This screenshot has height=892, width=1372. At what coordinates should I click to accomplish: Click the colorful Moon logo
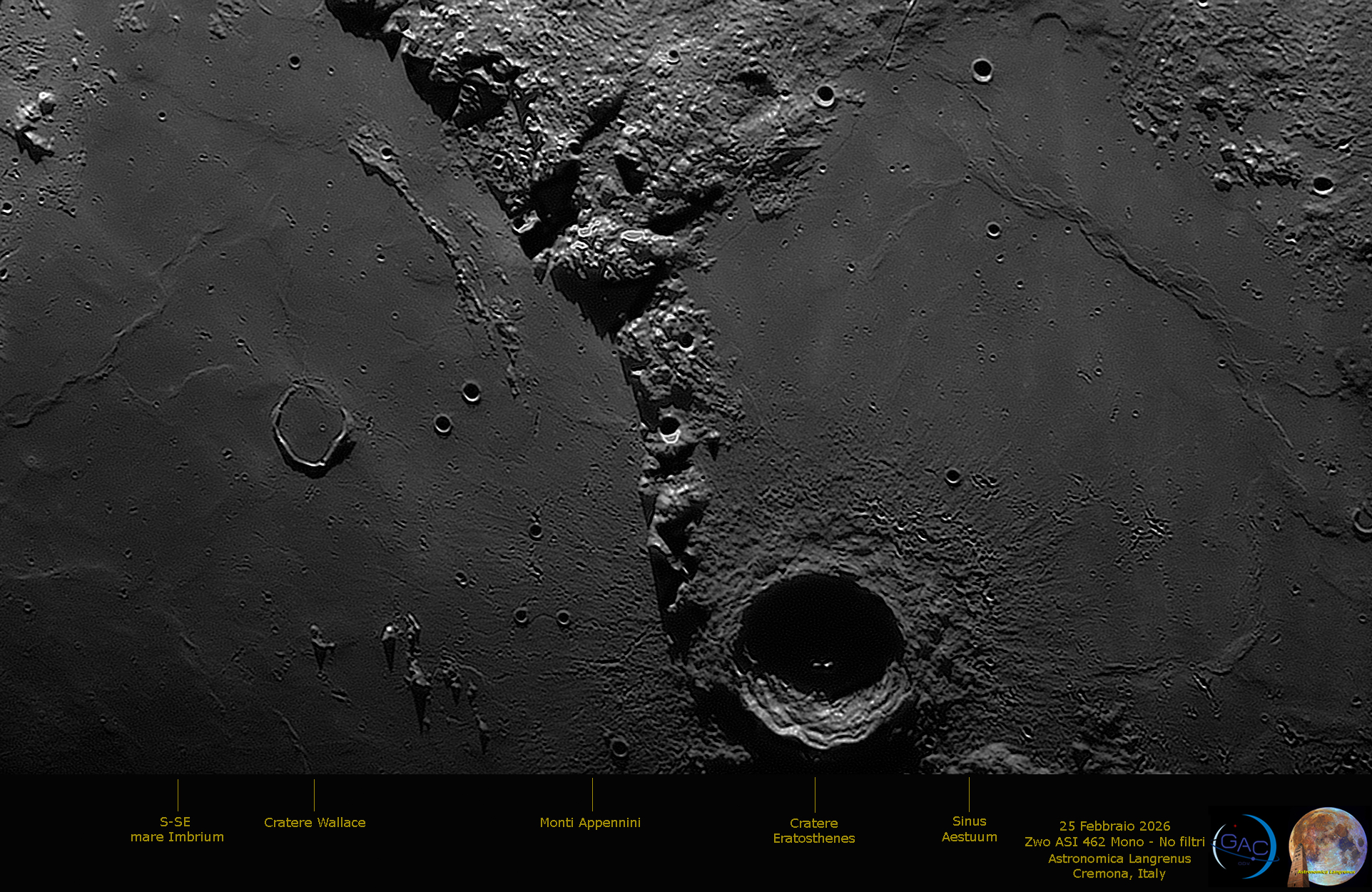(1327, 846)
